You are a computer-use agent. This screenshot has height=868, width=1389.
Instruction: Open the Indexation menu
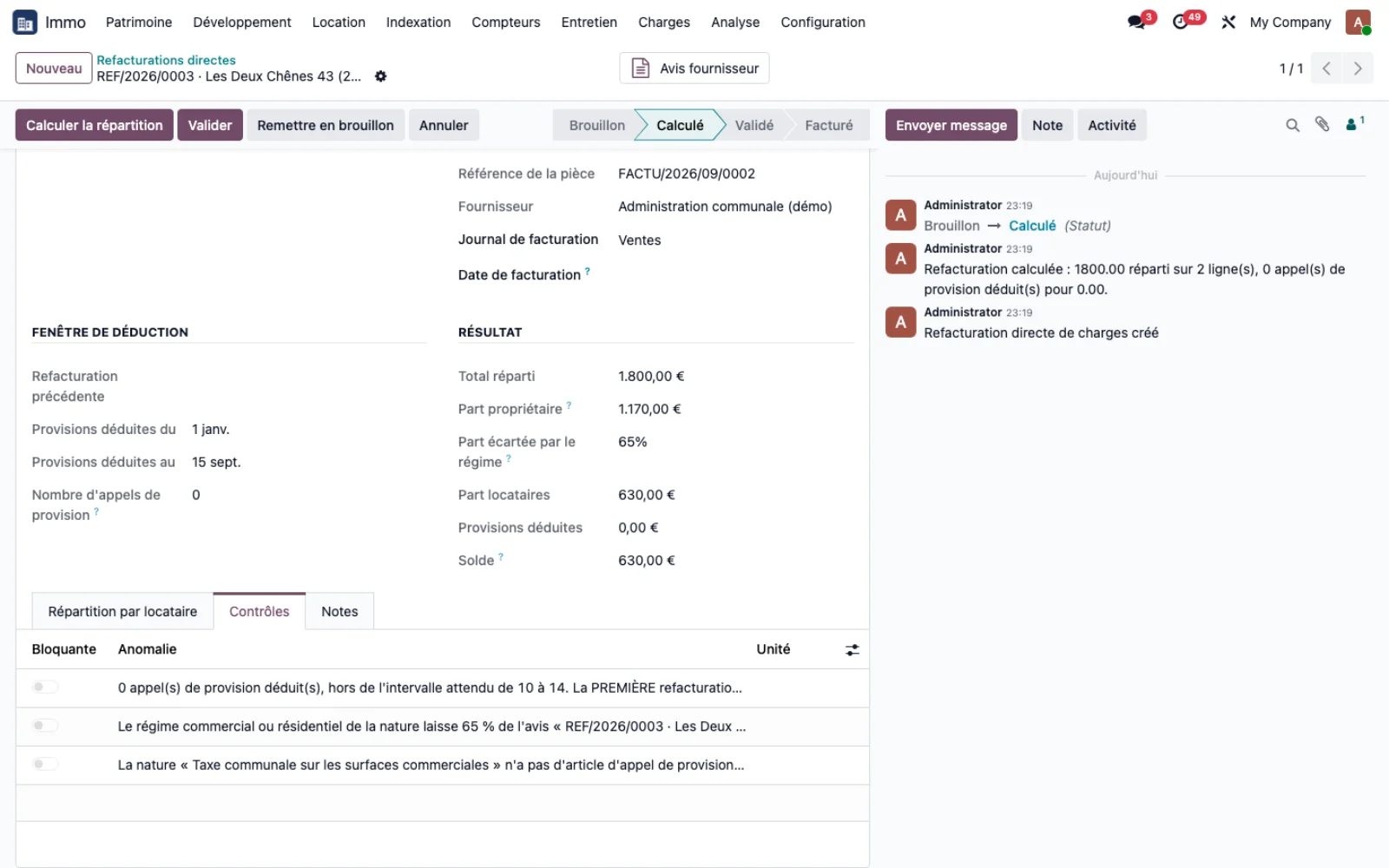point(418,23)
